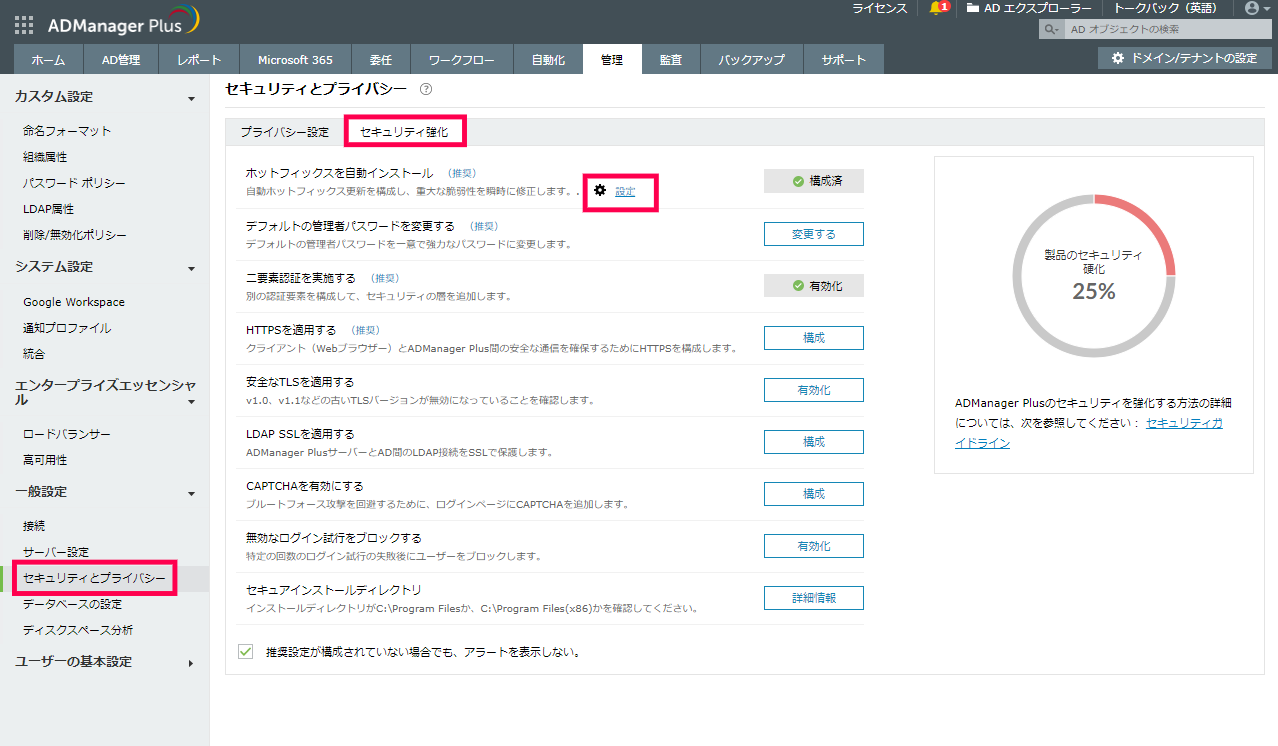Open ディスクスペース分析 in sidebar
The image size is (1278, 746).
[x=78, y=630]
